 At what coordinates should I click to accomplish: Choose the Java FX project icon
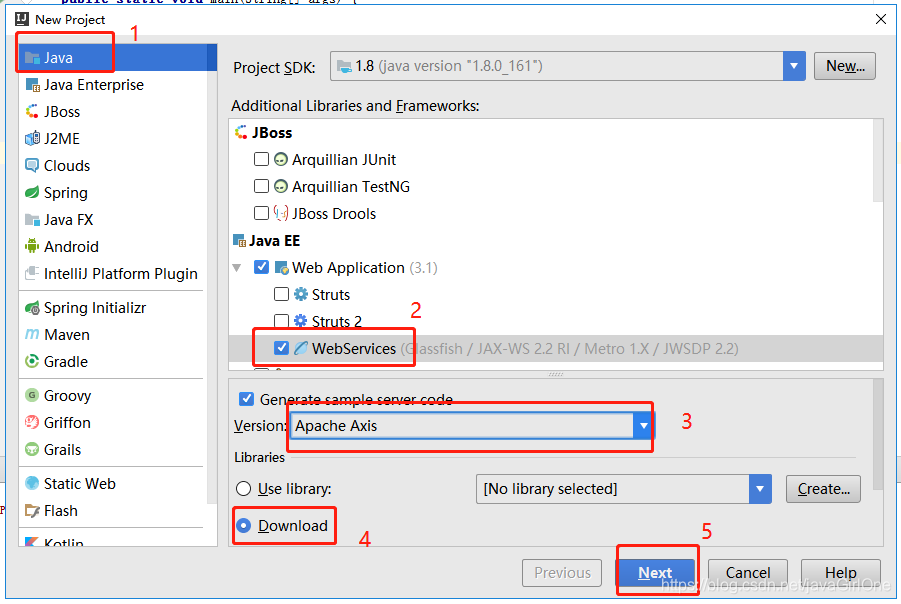point(33,220)
